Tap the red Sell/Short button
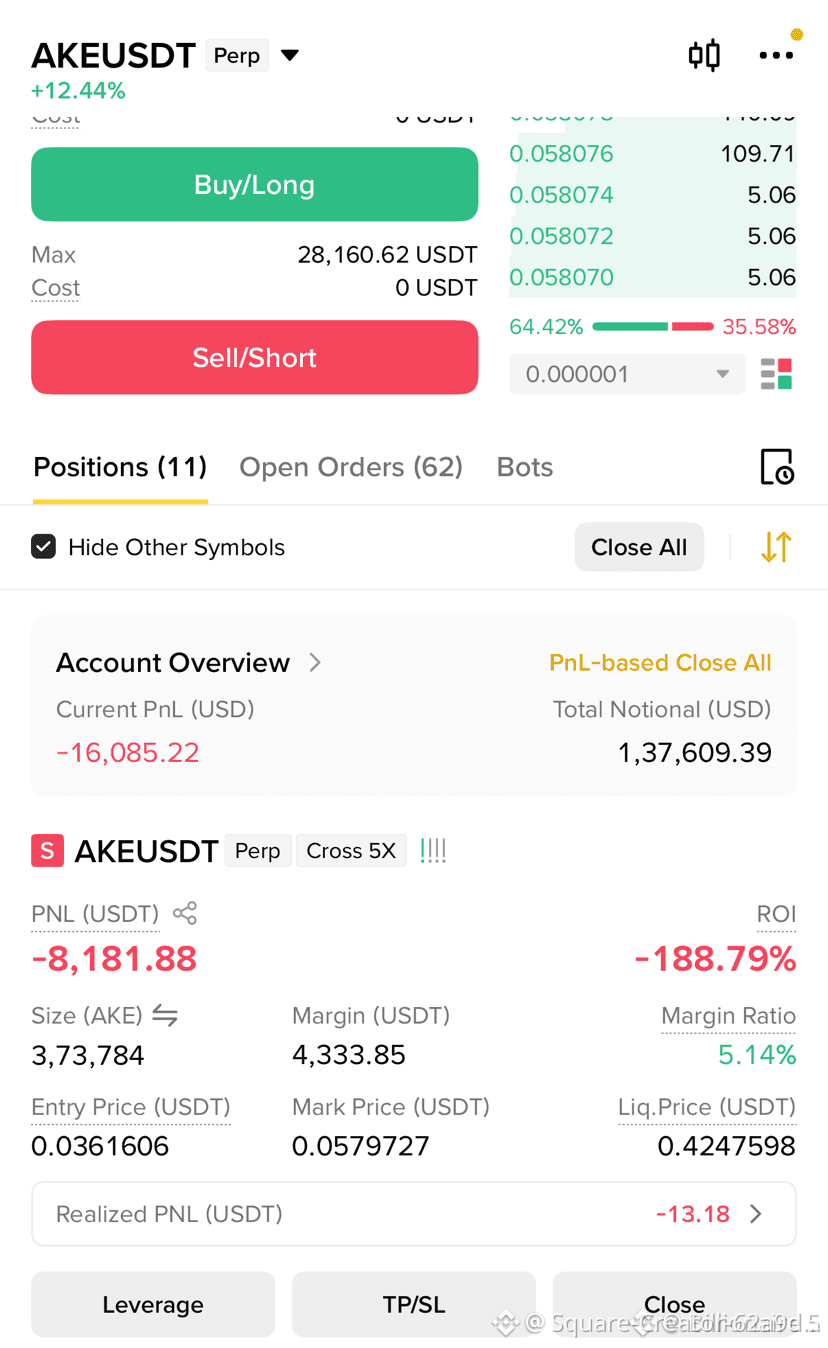Viewport: 828px width, 1348px height. pos(255,358)
